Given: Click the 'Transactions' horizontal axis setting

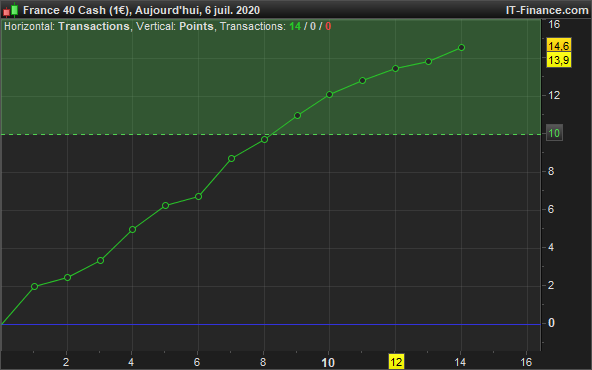Looking at the screenshot, I should [x=94, y=26].
